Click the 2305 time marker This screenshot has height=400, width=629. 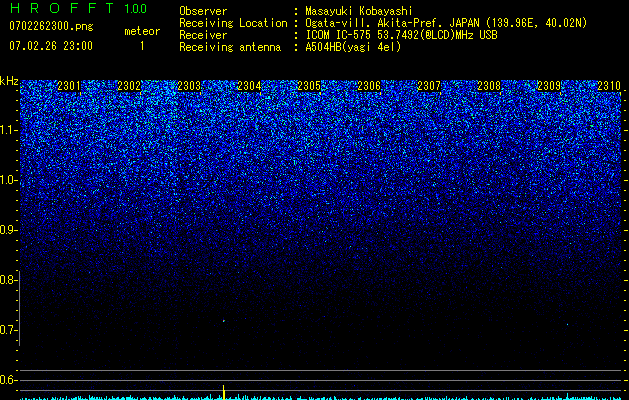[x=309, y=86]
